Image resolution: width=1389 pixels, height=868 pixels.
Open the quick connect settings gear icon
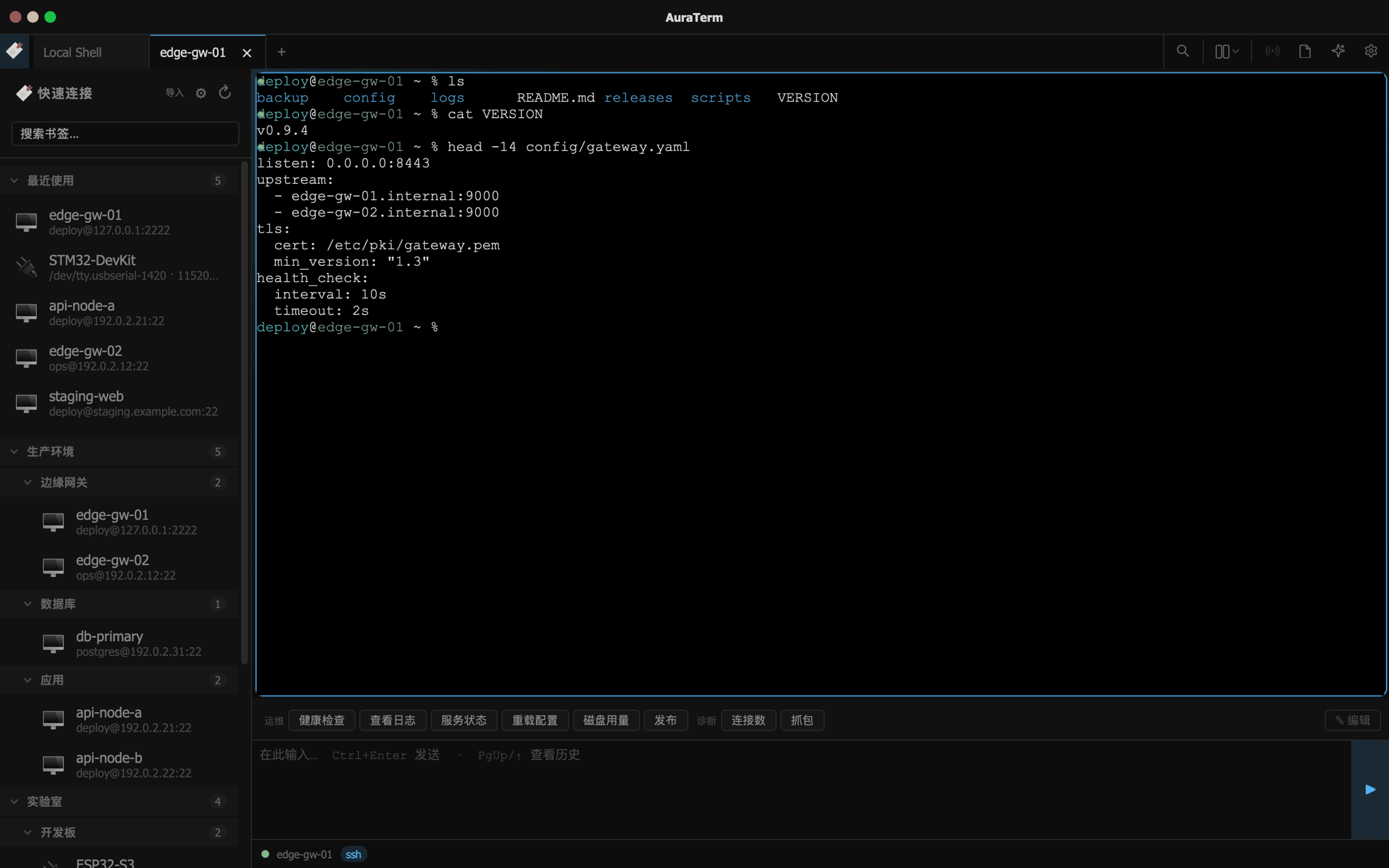point(200,93)
